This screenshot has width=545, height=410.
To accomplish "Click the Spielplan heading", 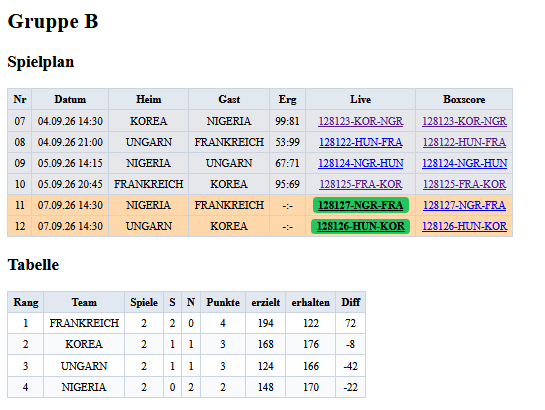I will click(x=41, y=62).
